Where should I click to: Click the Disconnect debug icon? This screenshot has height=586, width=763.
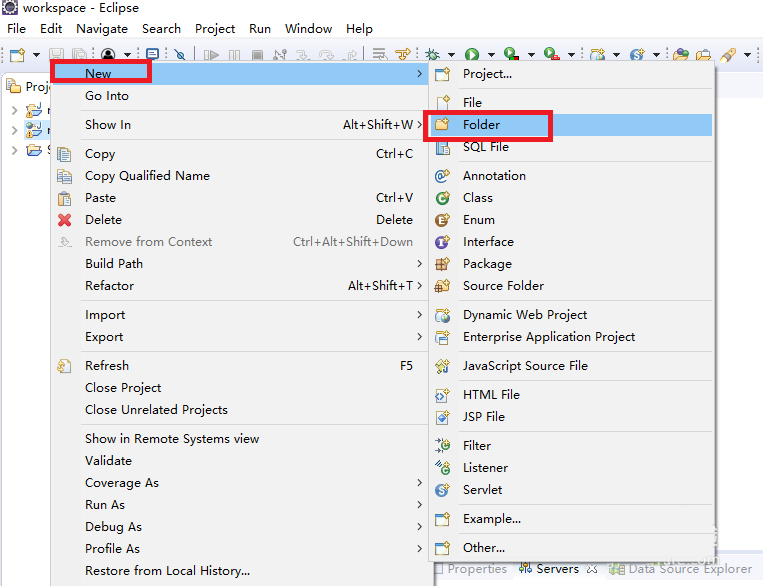pos(280,55)
